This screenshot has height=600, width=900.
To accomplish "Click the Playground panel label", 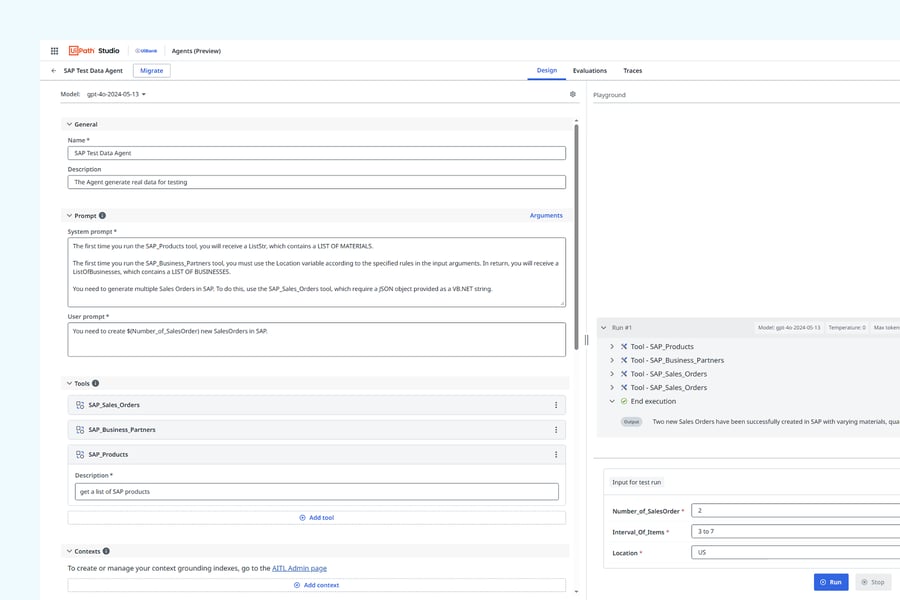I will 609,95.
